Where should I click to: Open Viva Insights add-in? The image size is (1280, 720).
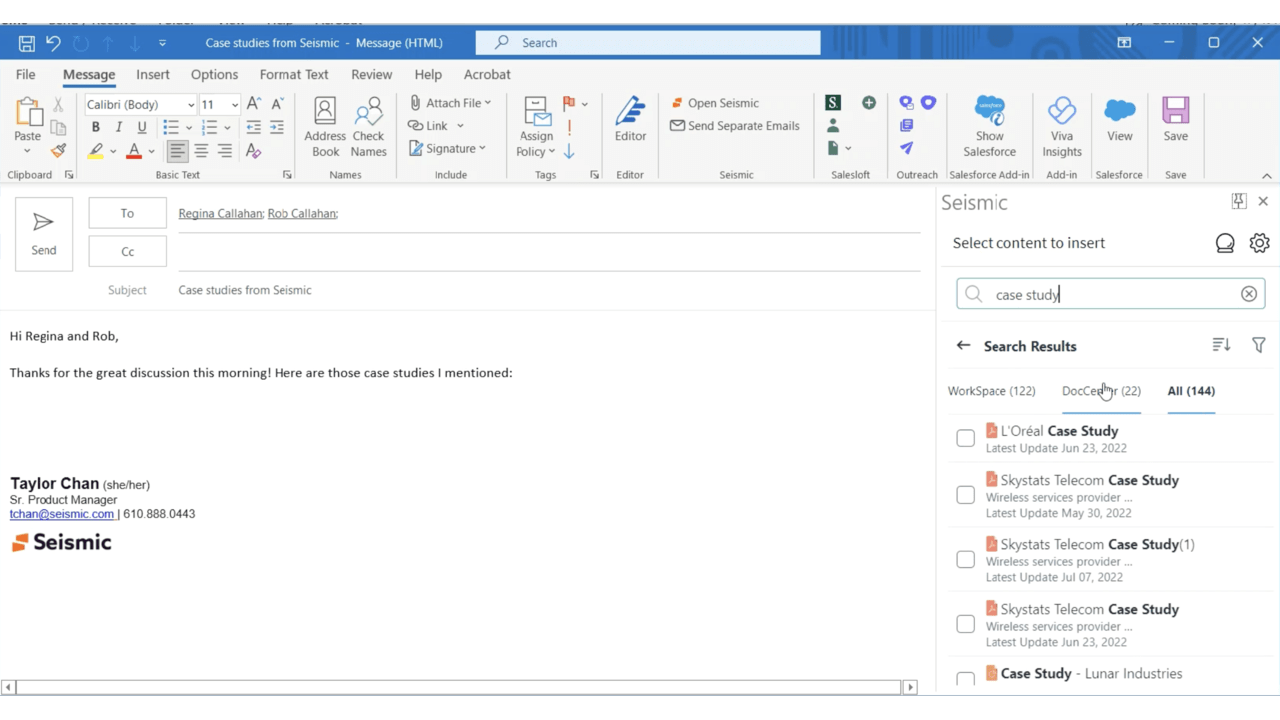pyautogui.click(x=1062, y=127)
